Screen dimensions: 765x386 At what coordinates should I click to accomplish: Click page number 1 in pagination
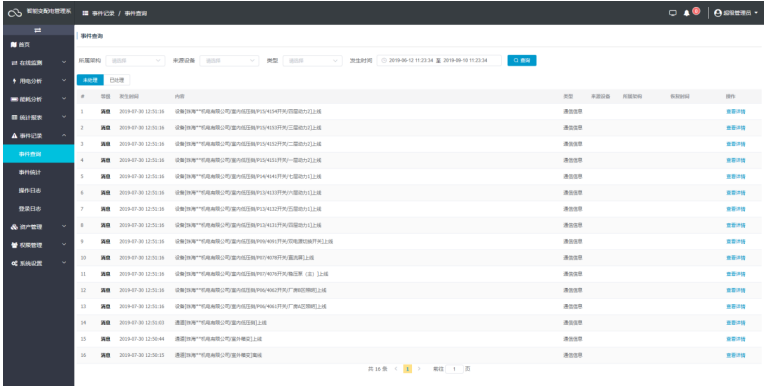click(407, 369)
